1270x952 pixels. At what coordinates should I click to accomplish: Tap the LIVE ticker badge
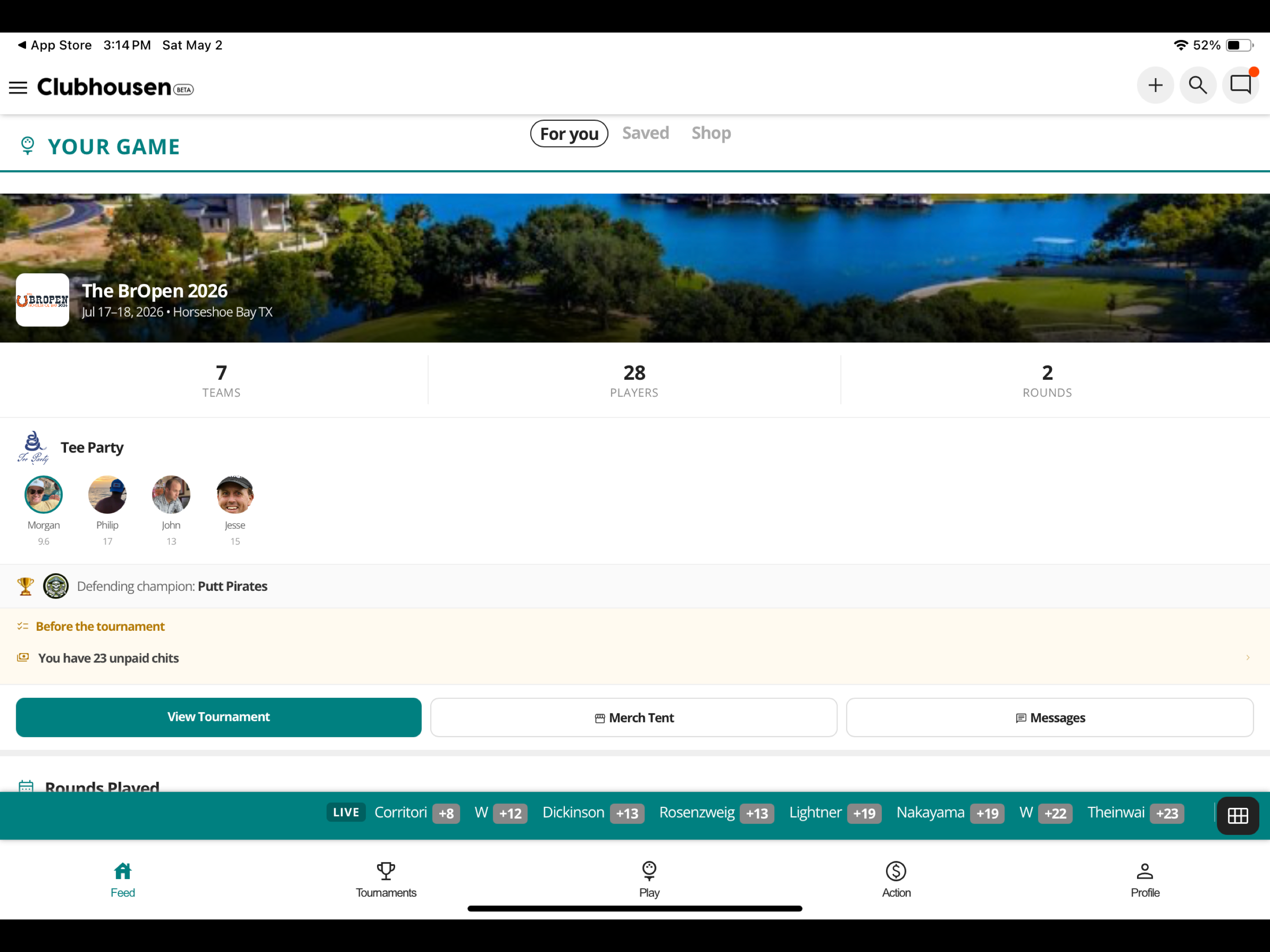click(x=346, y=812)
